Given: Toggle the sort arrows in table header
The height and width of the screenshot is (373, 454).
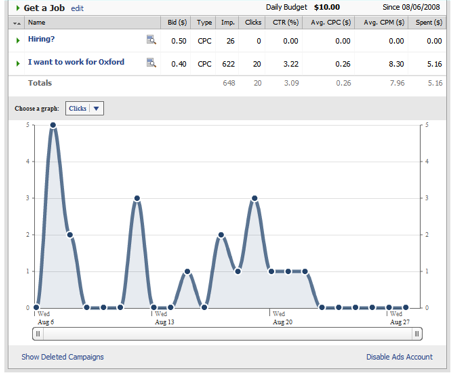Looking at the screenshot, I should [17, 23].
